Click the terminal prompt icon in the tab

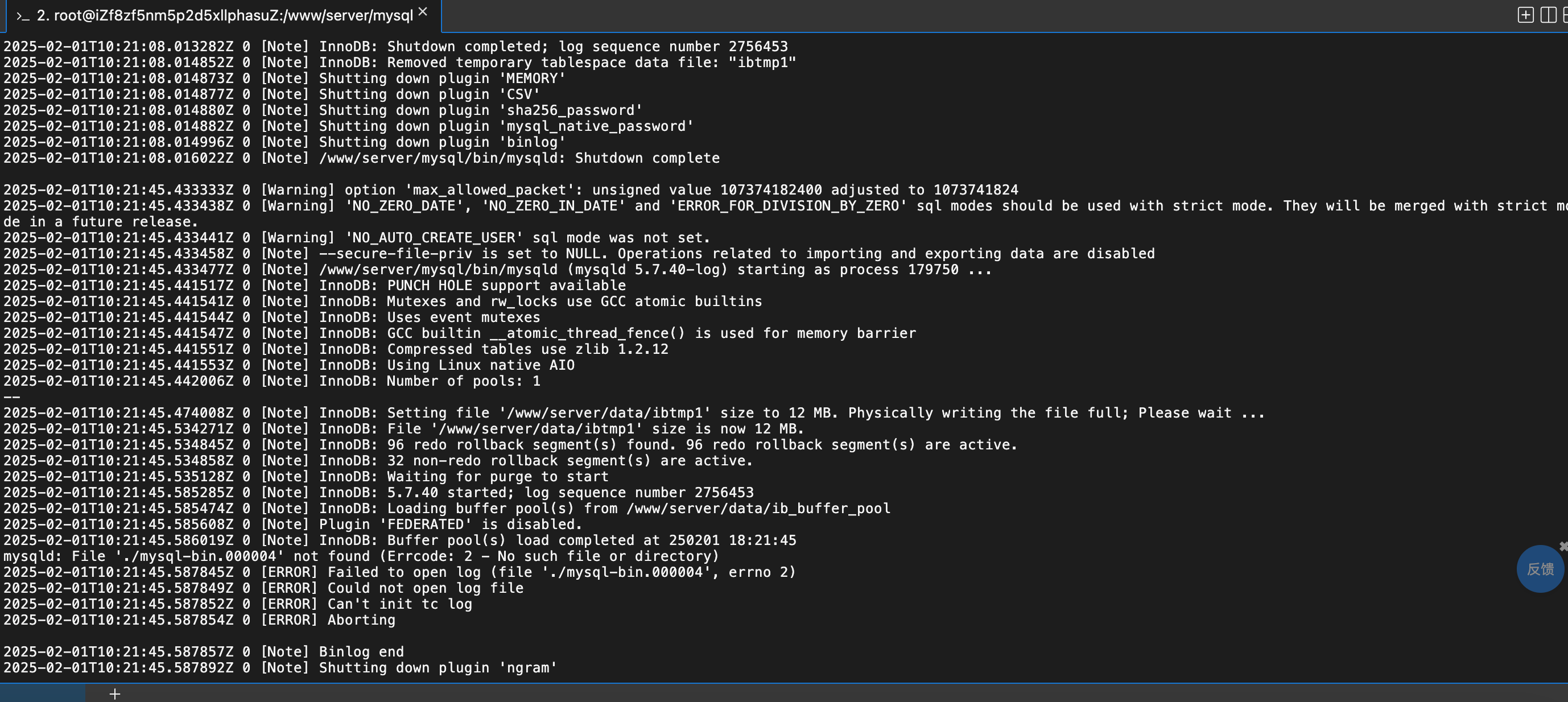(x=23, y=16)
